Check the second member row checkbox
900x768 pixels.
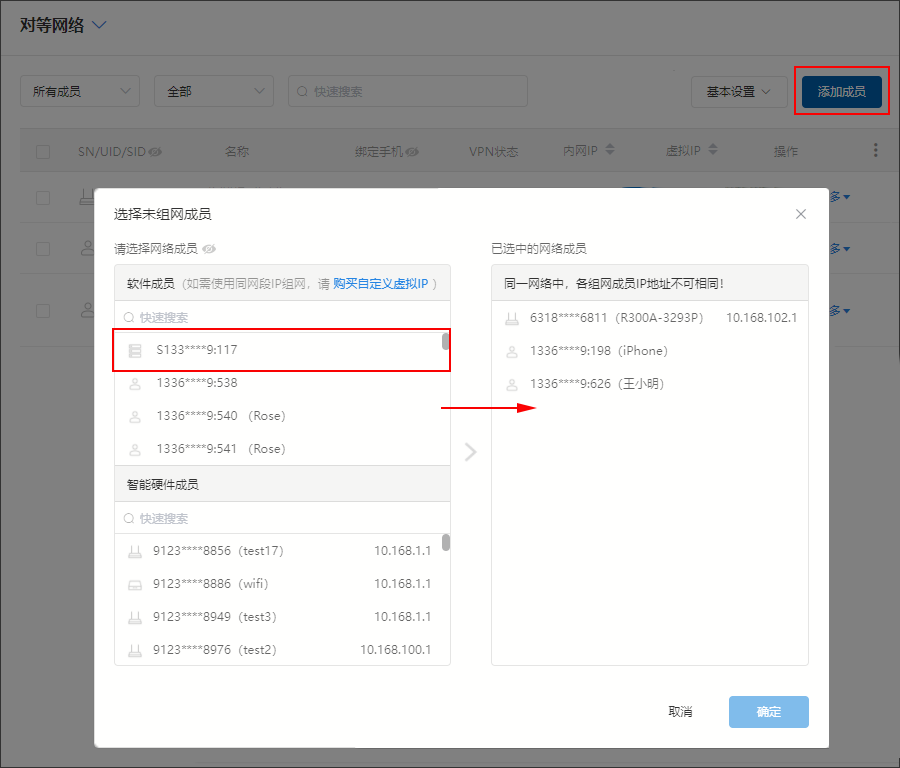pos(43,249)
